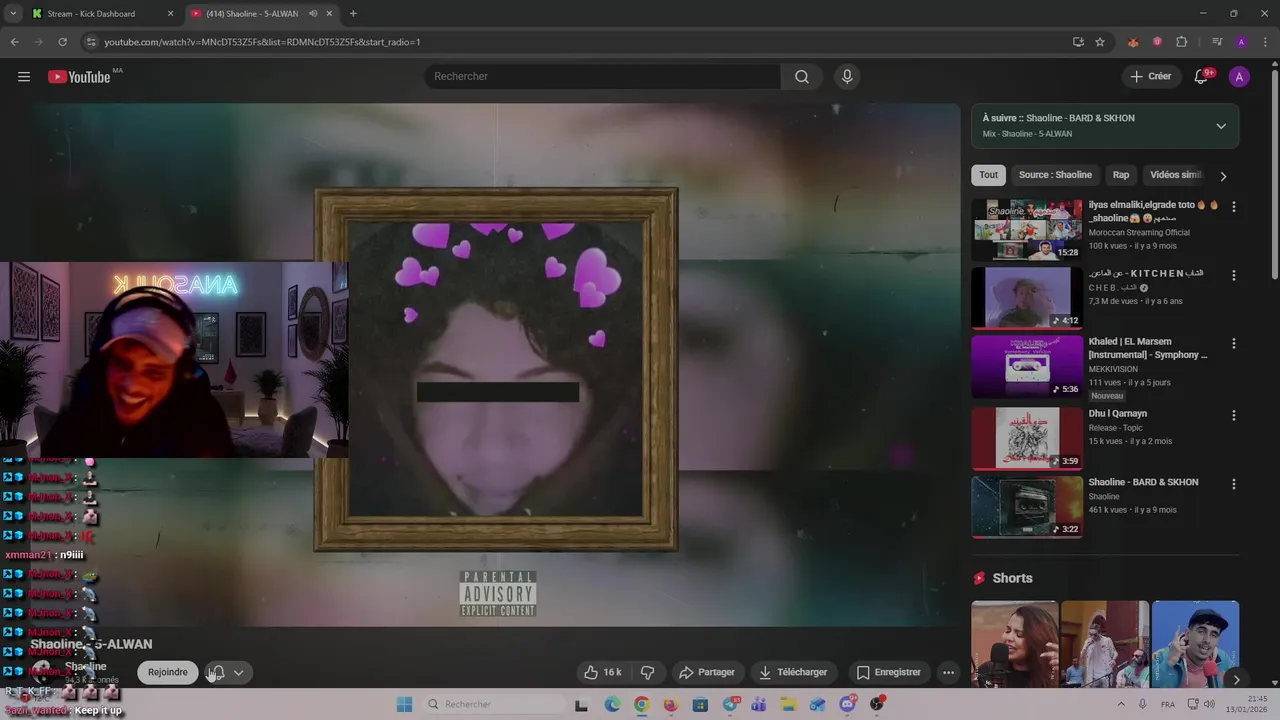Viewport: 1280px width, 720px height.
Task: Open the YouTube account avatar menu
Action: (1239, 77)
